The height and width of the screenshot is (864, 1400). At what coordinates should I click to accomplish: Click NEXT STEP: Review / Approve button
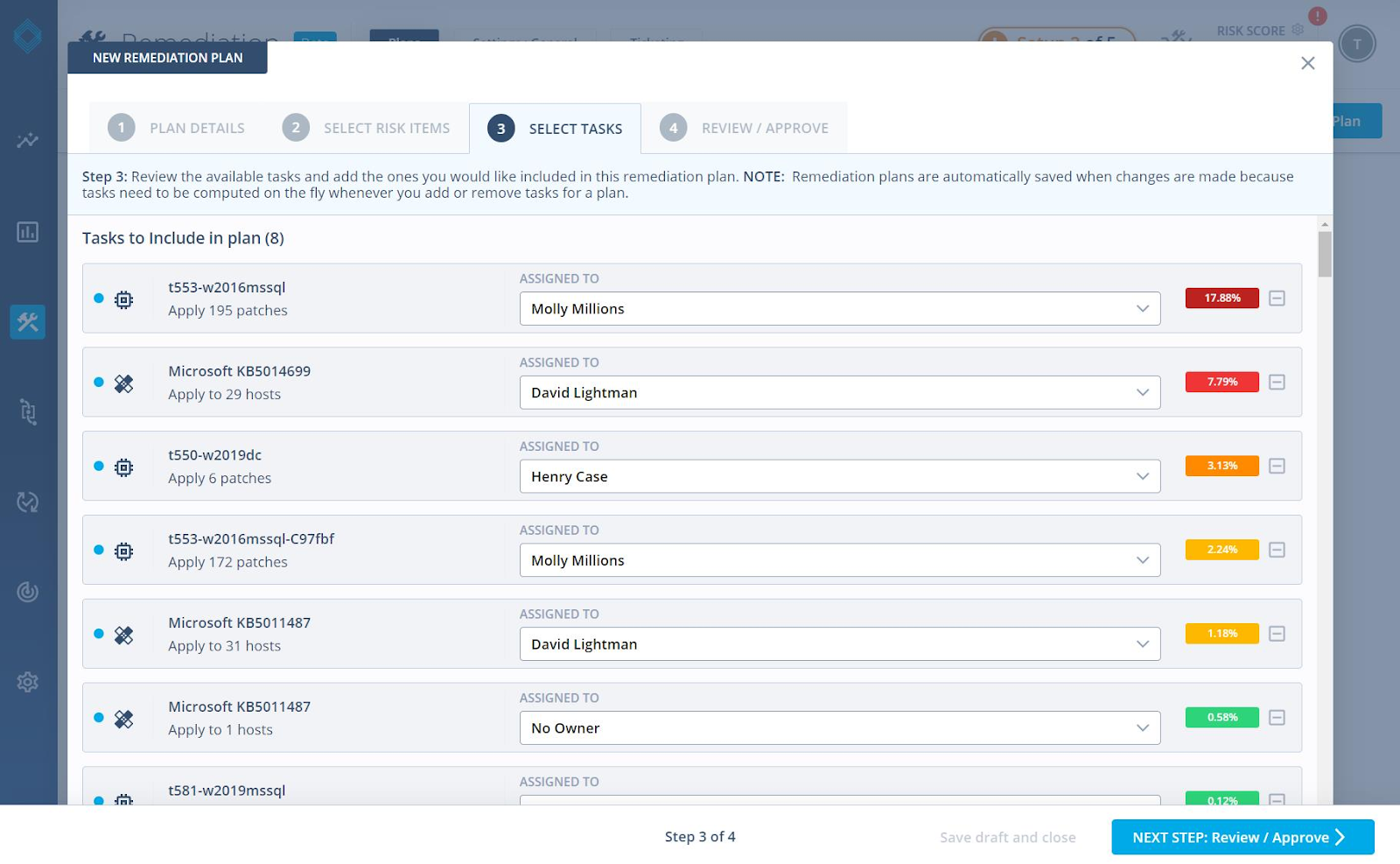(x=1242, y=838)
